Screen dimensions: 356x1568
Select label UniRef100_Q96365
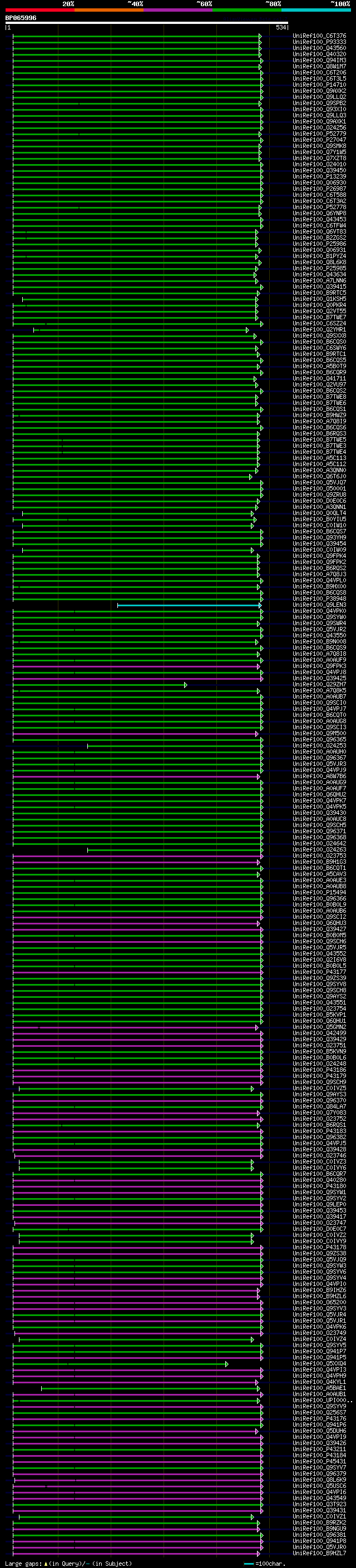(x=319, y=740)
